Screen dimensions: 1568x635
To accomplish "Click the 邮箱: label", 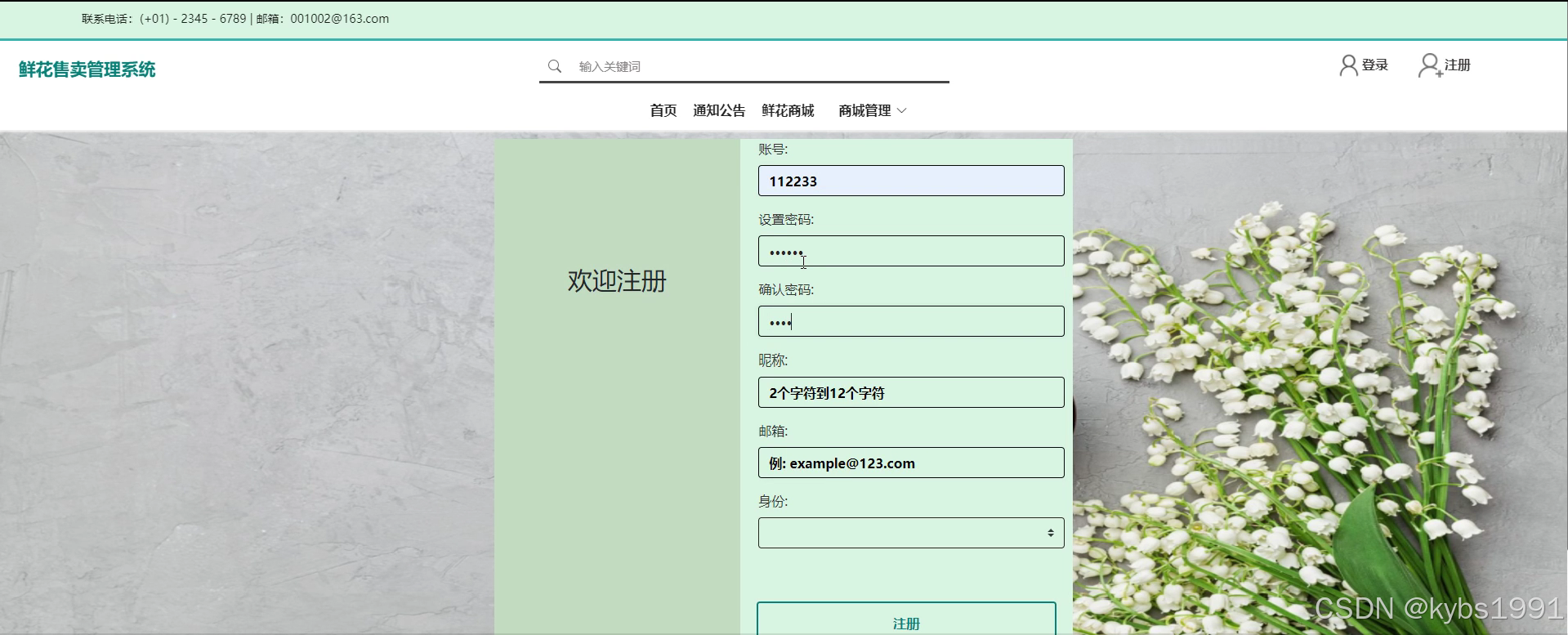I will coord(773,431).
